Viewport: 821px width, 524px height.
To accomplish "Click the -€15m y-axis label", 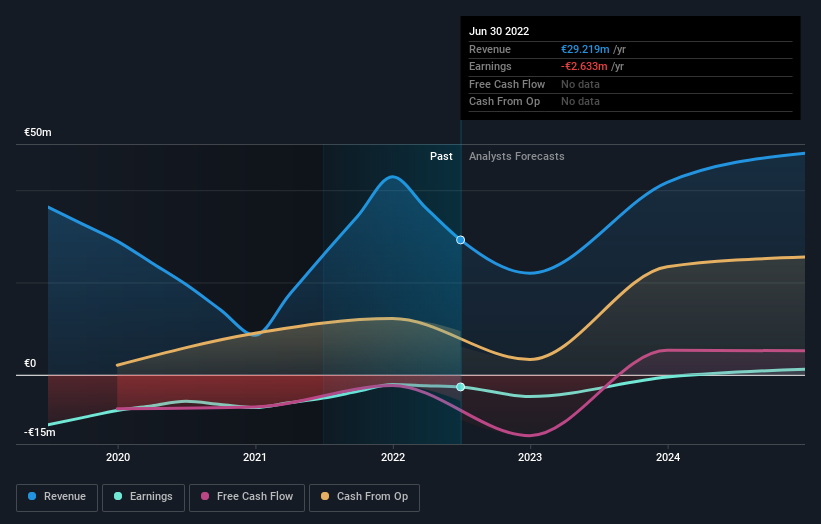I will click(x=39, y=432).
